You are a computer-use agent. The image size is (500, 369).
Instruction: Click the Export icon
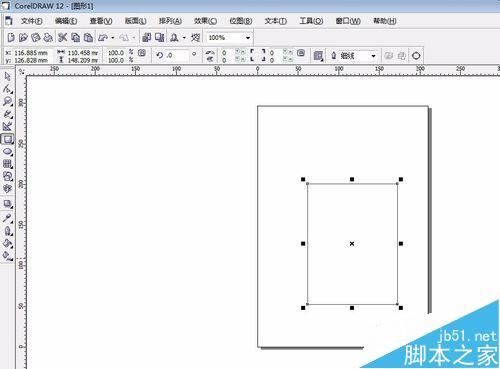pos(160,37)
